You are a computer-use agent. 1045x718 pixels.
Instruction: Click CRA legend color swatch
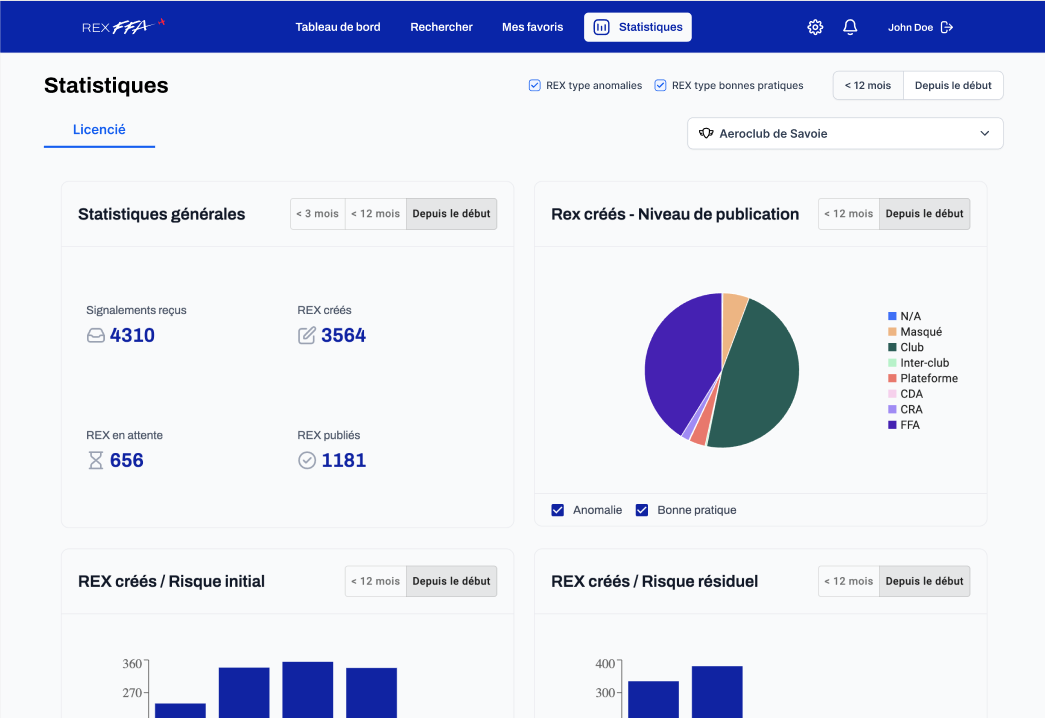tap(892, 409)
